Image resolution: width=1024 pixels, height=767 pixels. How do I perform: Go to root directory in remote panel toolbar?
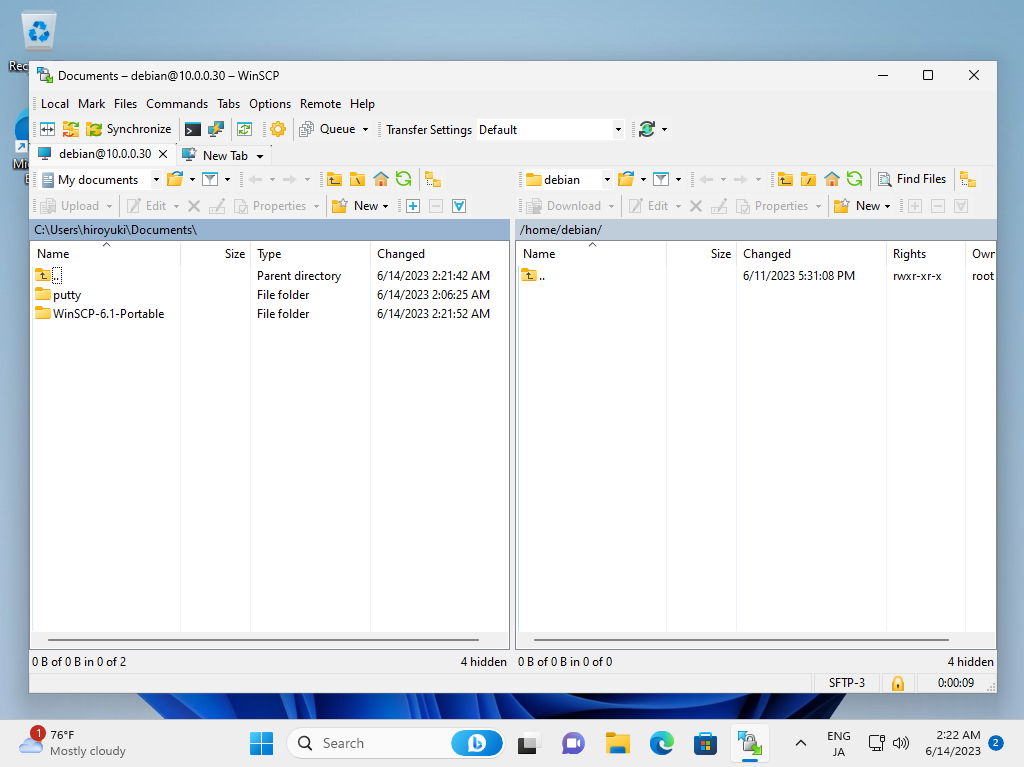[808, 179]
